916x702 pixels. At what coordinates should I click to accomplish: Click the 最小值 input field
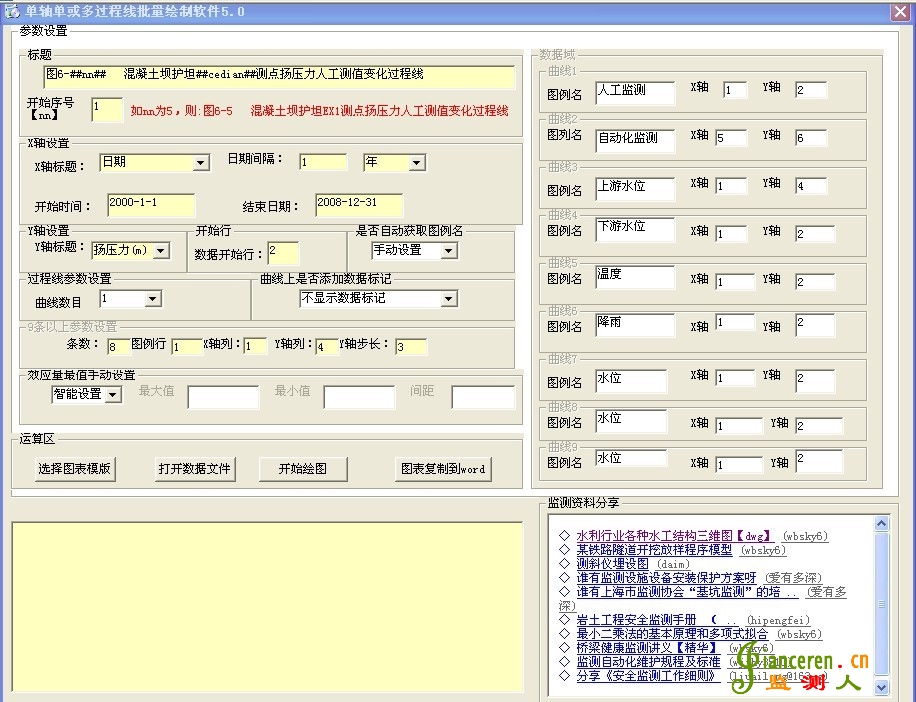pos(359,397)
